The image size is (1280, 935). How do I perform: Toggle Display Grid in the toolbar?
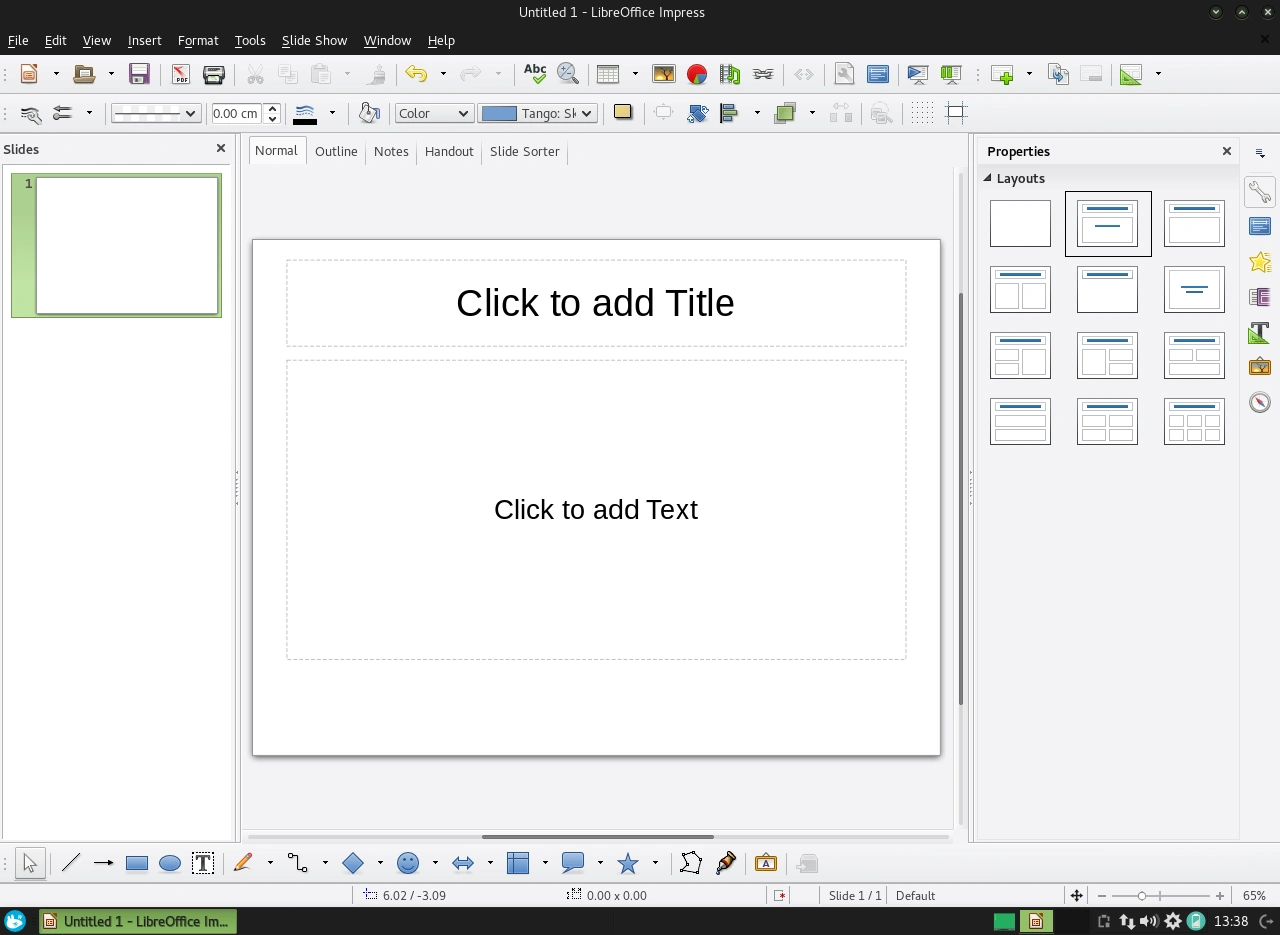pos(920,112)
